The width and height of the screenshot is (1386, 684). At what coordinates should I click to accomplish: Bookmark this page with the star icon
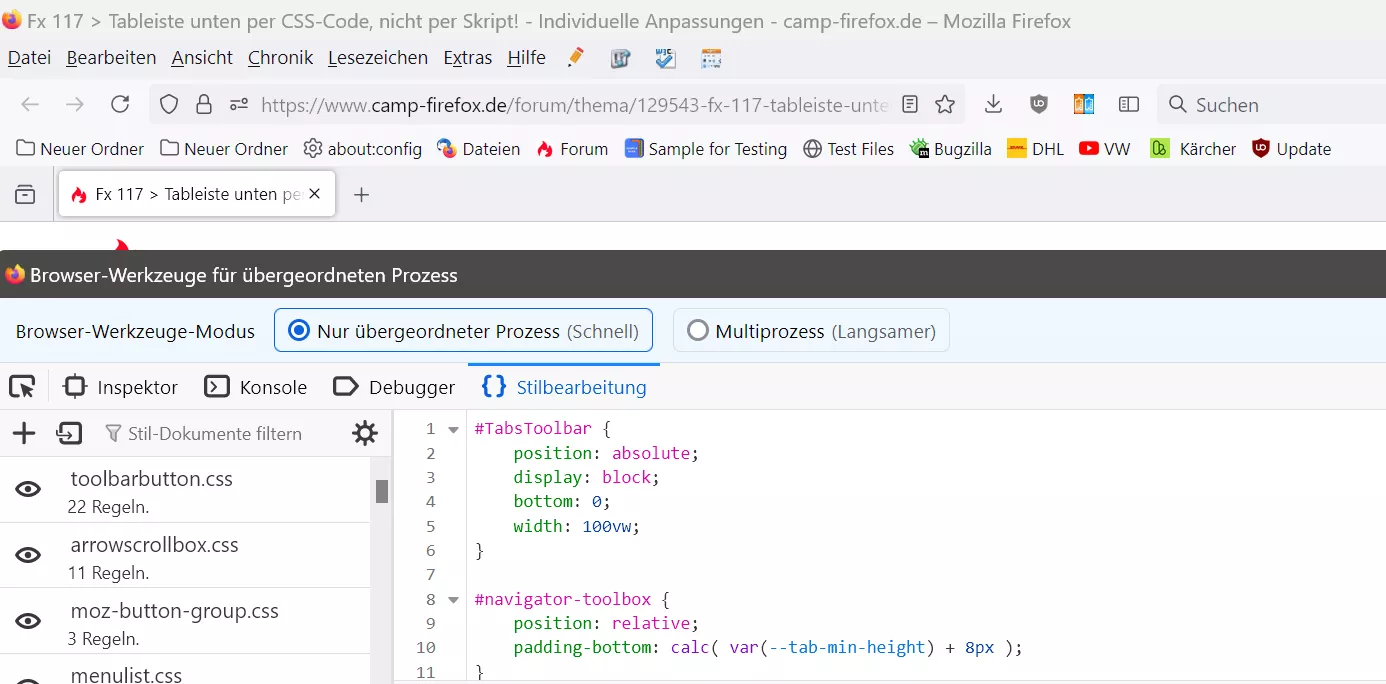coord(945,105)
